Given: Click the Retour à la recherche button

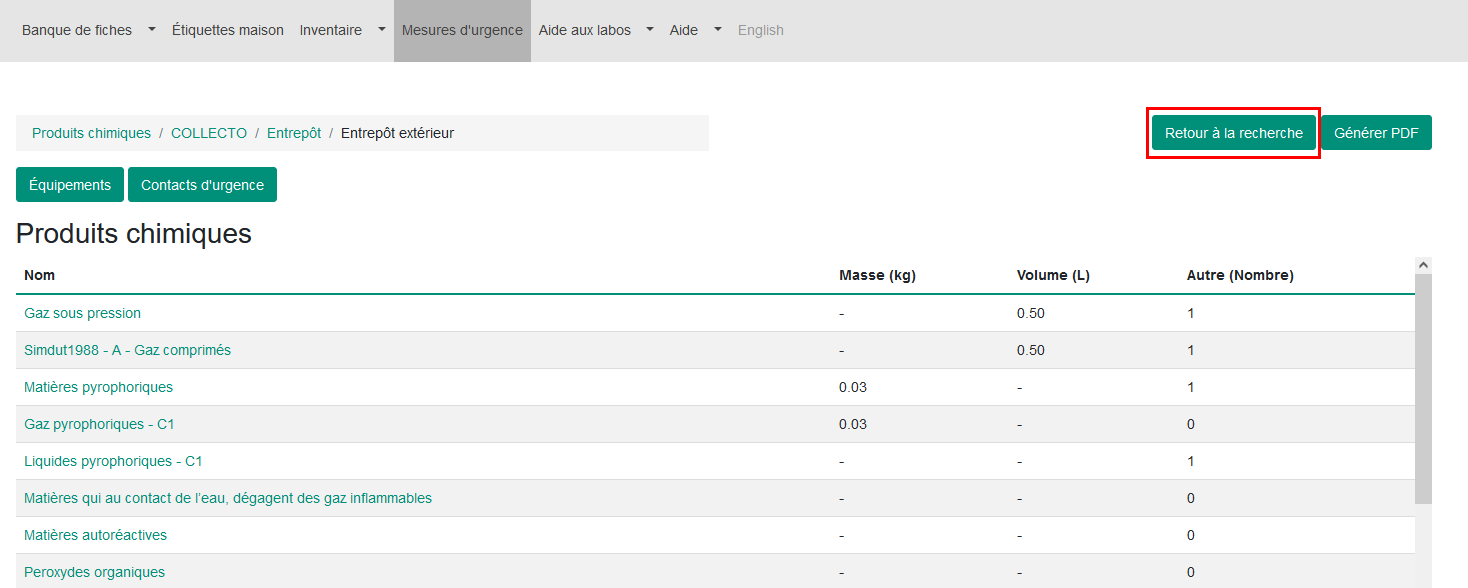Looking at the screenshot, I should click(1234, 133).
